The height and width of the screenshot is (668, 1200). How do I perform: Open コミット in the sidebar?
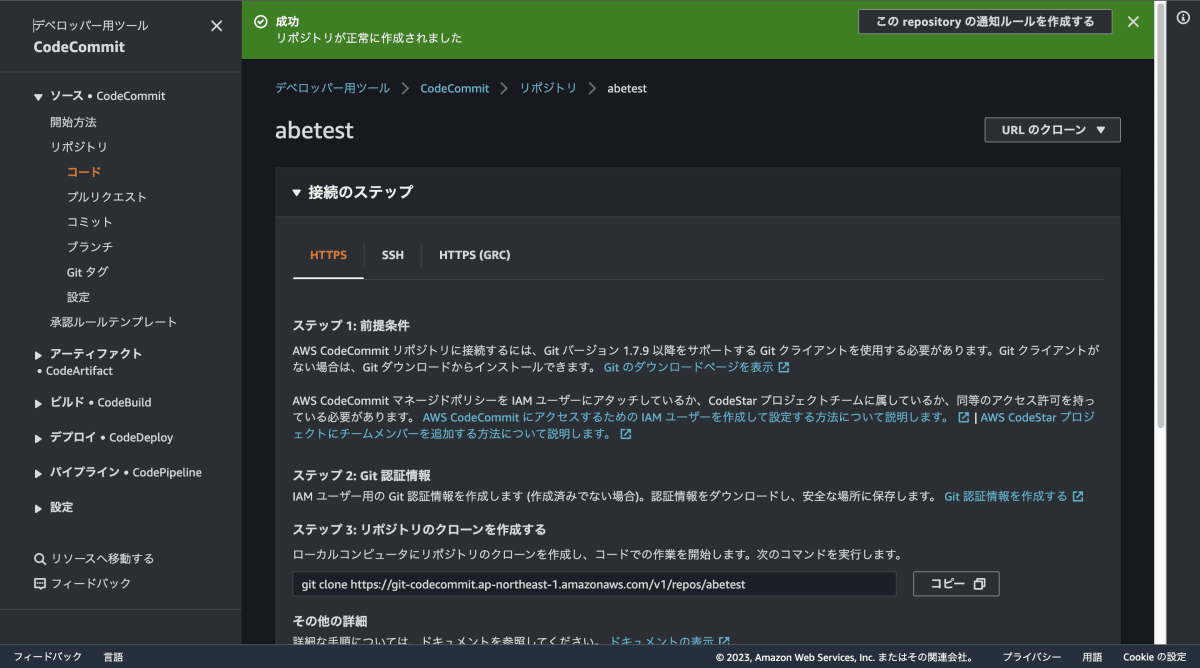[90, 222]
